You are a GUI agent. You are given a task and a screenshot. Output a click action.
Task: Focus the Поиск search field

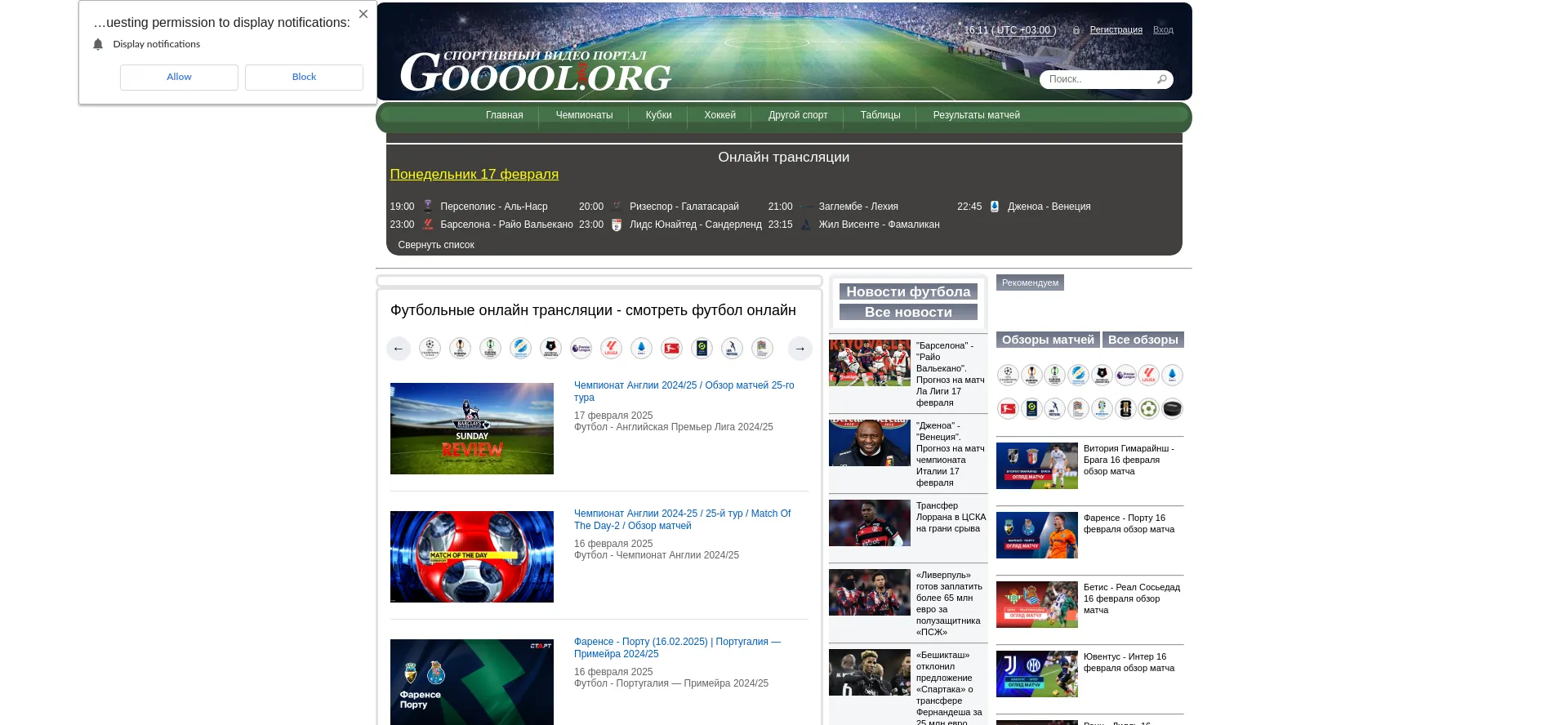pos(1100,79)
